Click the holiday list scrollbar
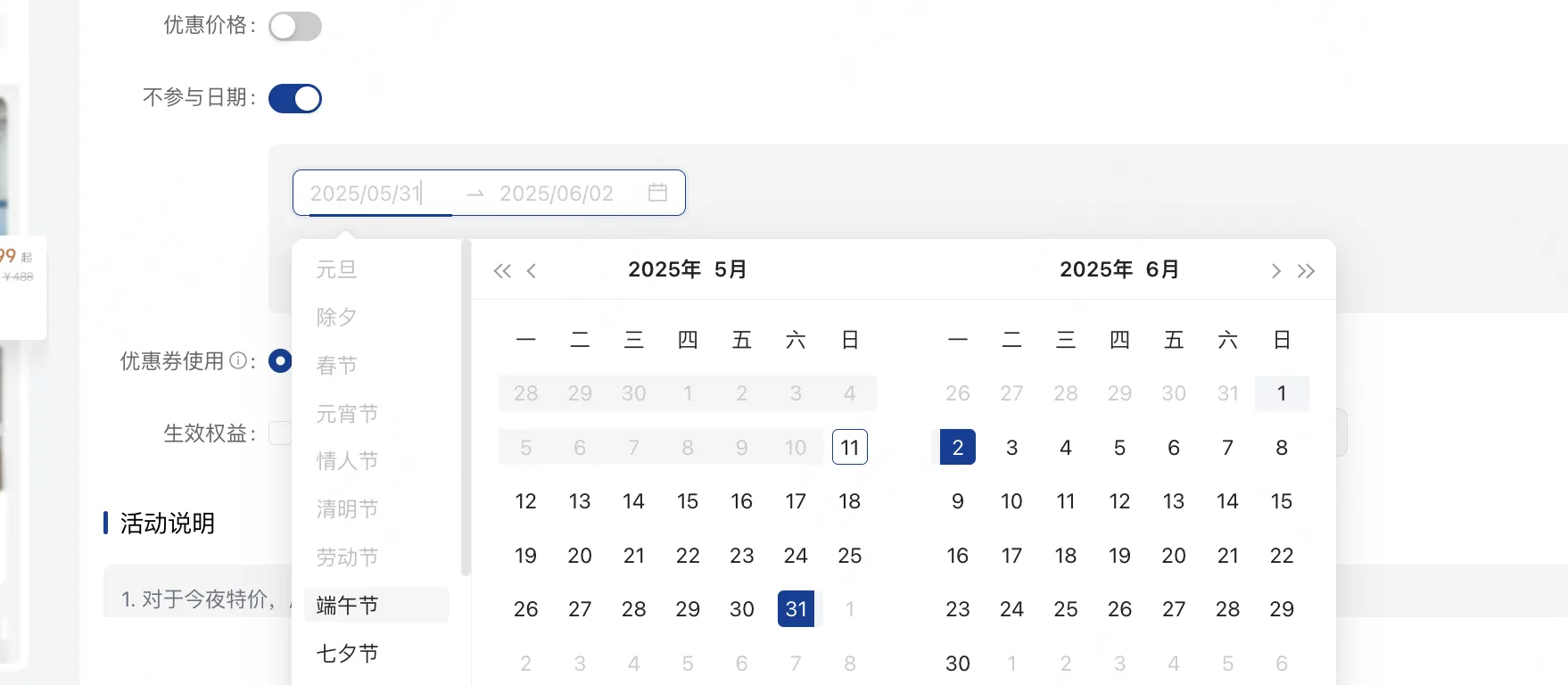This screenshot has width=1568, height=685. [465, 407]
